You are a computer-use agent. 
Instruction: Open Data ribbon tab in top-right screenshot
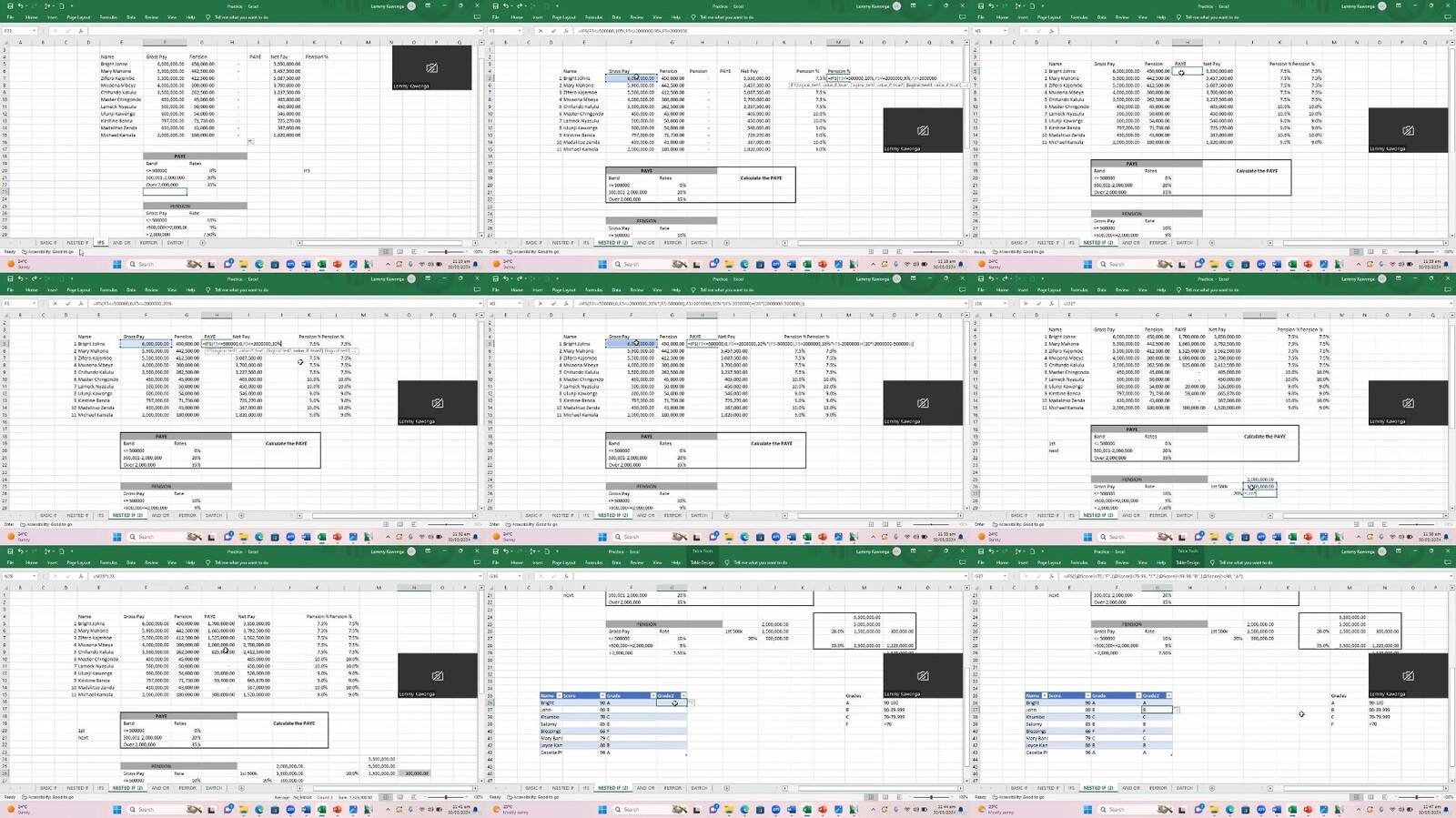click(x=1102, y=17)
